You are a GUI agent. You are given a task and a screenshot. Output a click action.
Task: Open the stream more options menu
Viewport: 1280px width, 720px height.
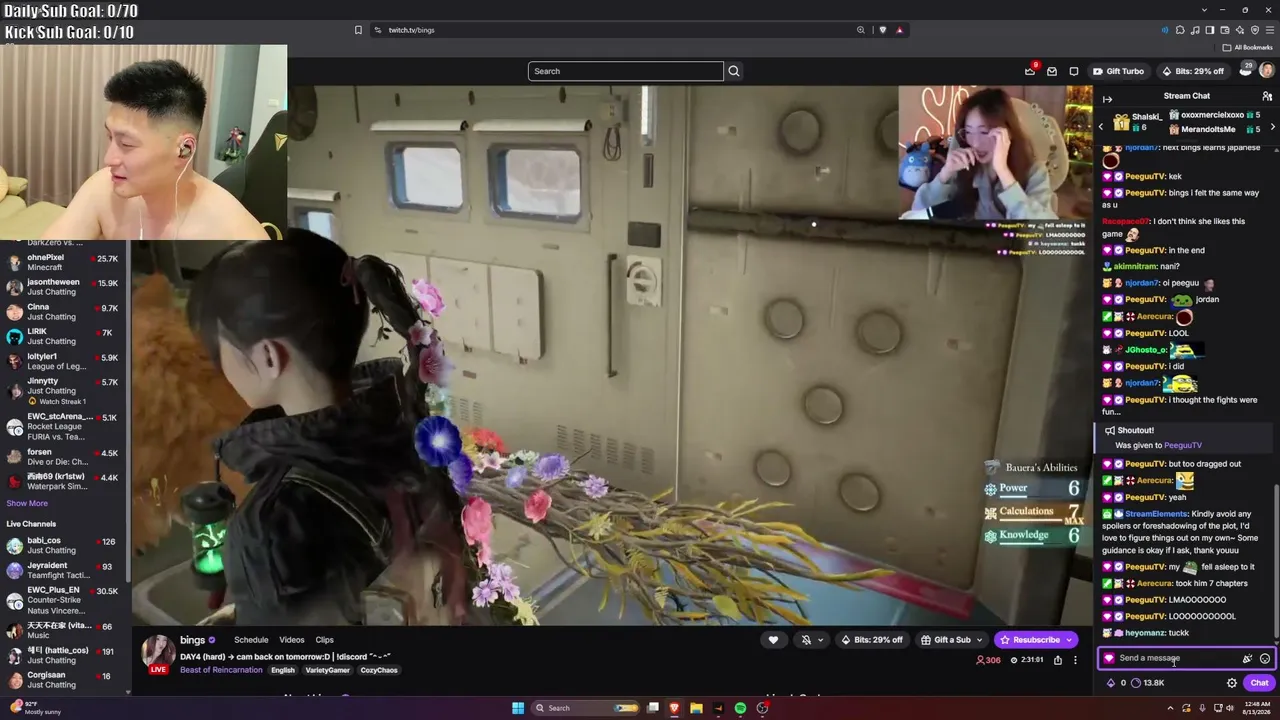(x=1075, y=660)
